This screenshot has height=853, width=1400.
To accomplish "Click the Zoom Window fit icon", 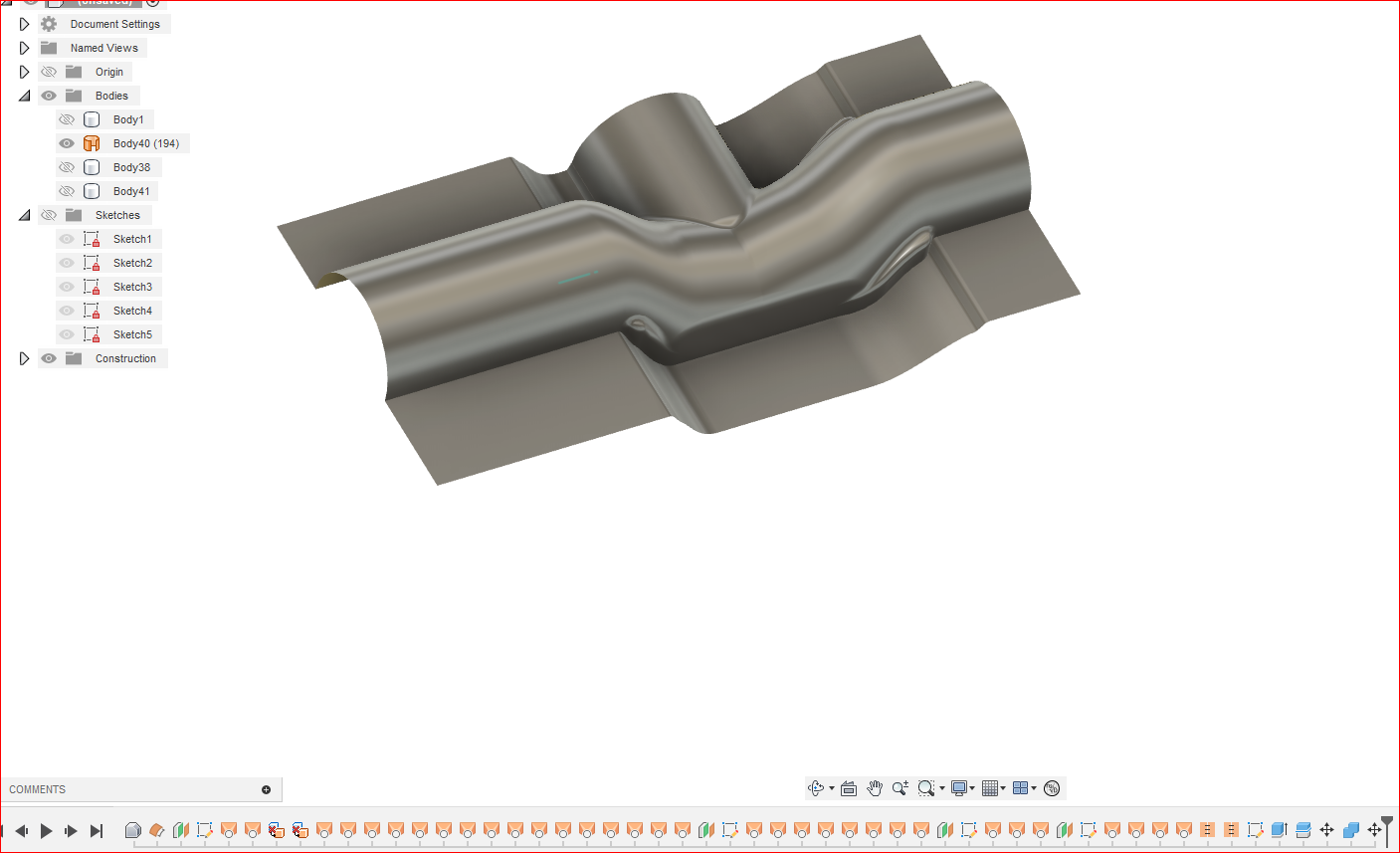I will [926, 788].
